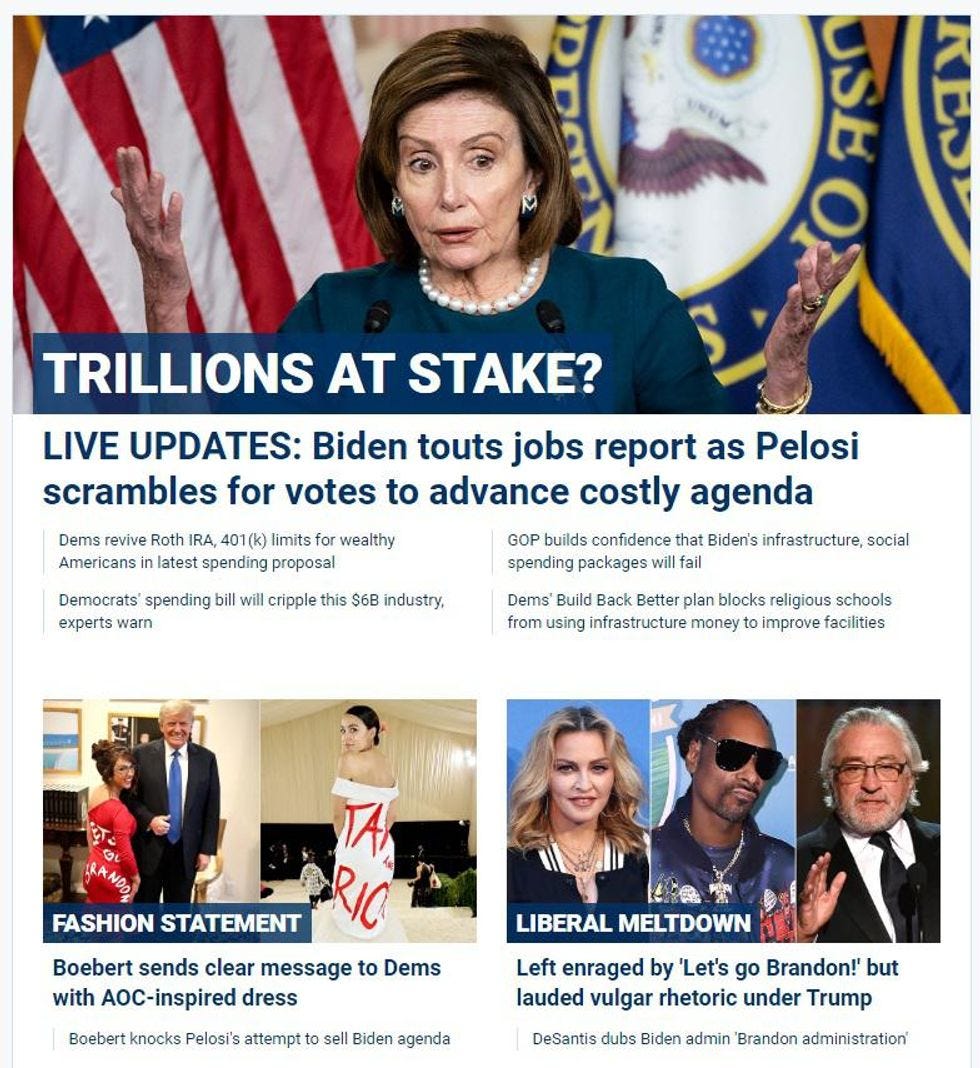Open the Boebert AOC-inspired dress headline
980x1068 pixels.
click(247, 982)
